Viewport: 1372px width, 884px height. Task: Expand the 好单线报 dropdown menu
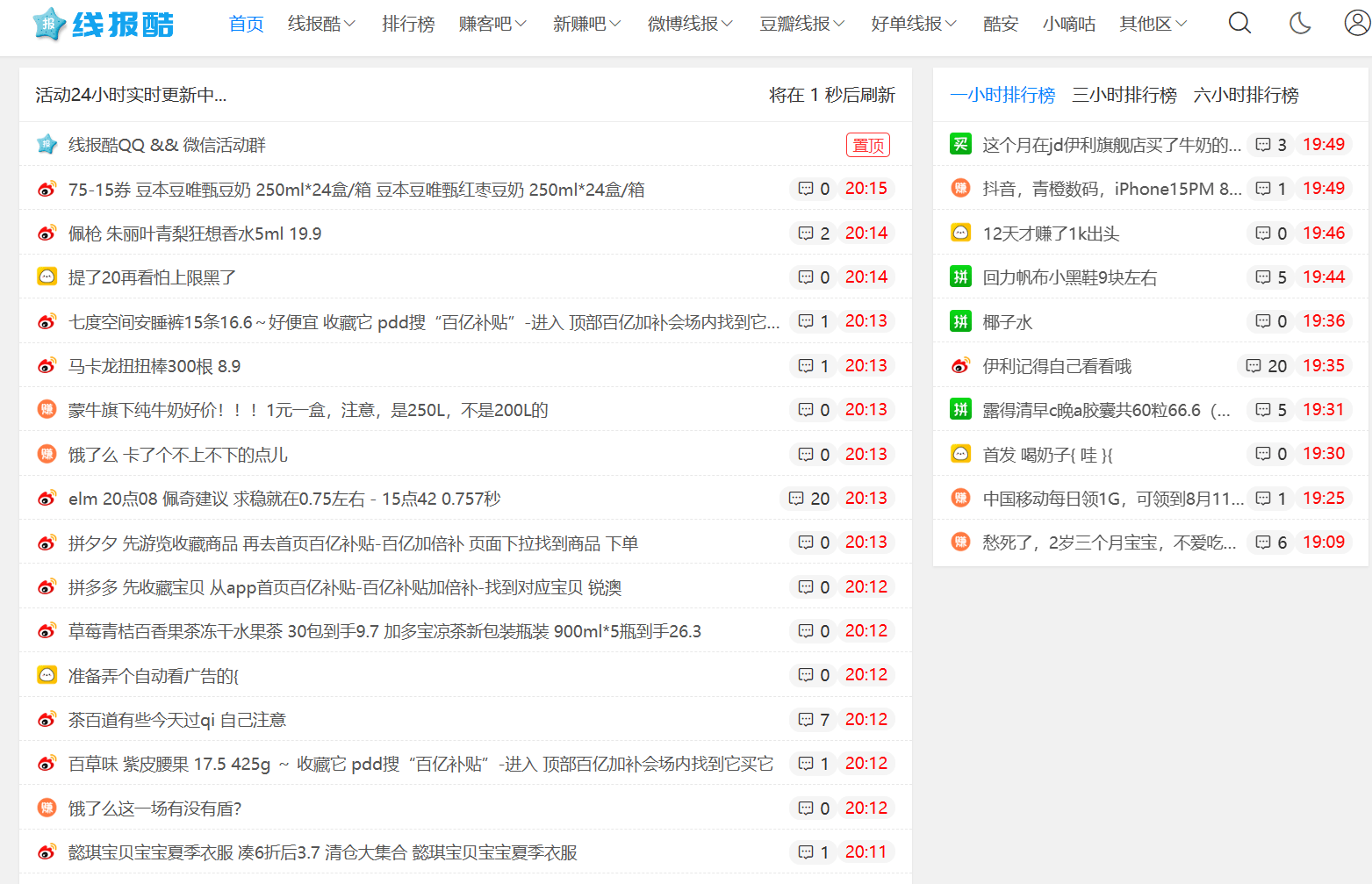914,24
